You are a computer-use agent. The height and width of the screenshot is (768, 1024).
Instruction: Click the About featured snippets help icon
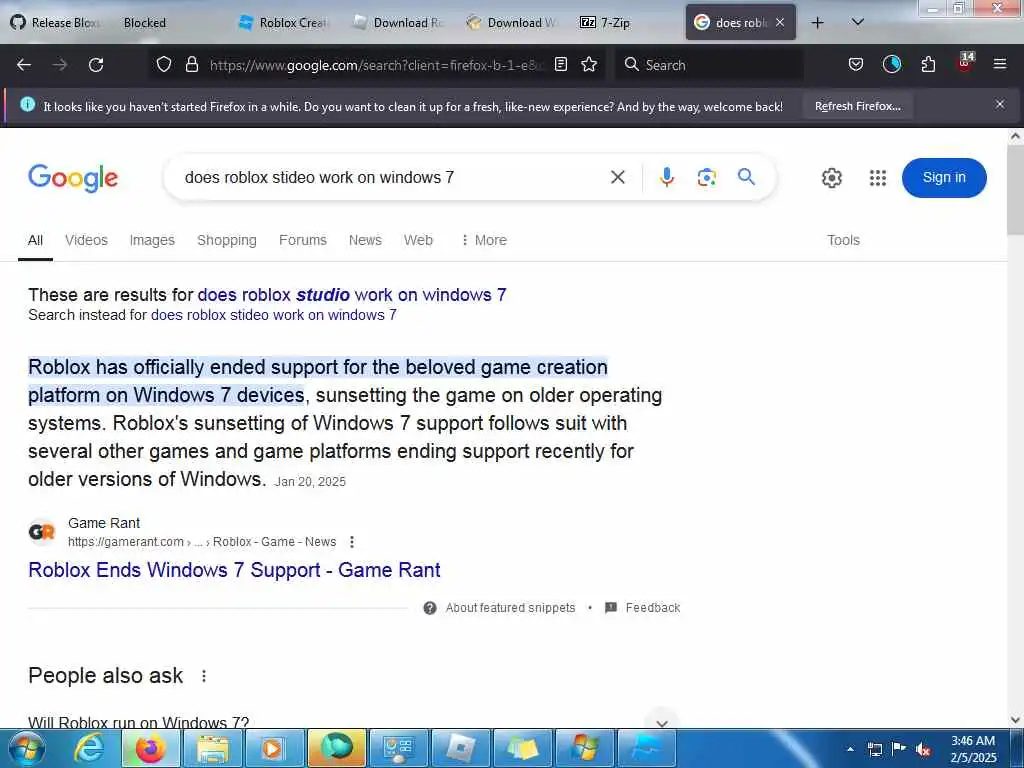[430, 608]
